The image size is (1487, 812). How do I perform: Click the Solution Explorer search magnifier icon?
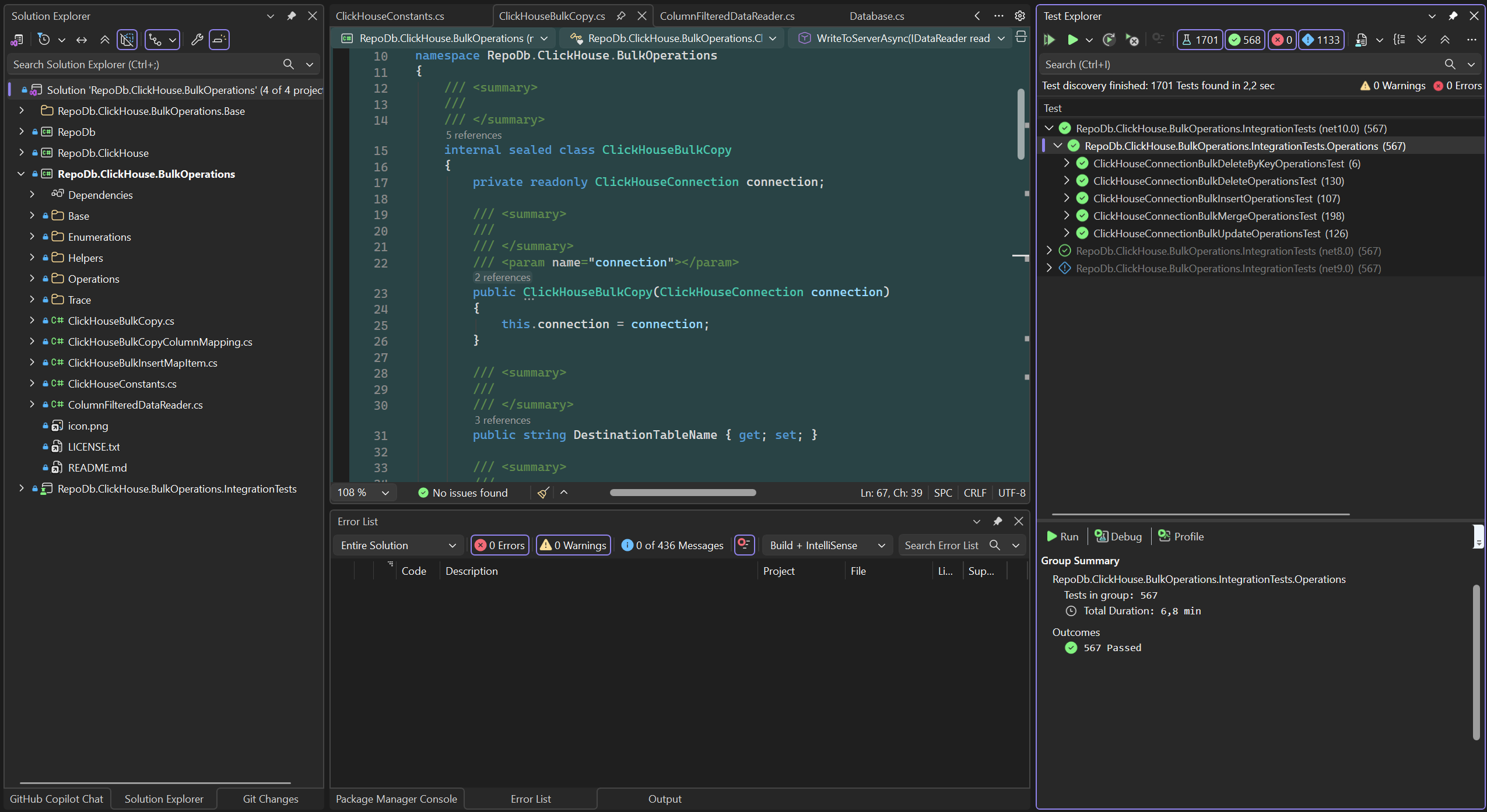[289, 64]
